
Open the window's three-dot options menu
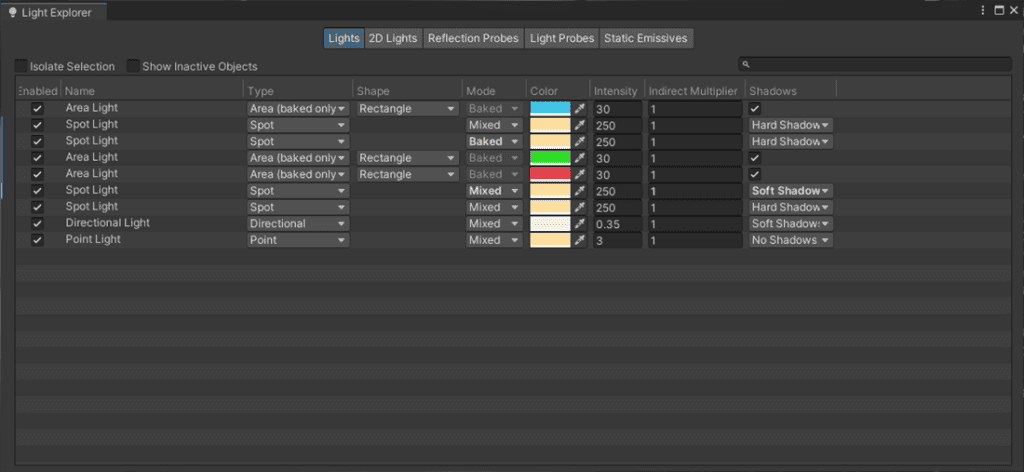pyautogui.click(x=984, y=10)
